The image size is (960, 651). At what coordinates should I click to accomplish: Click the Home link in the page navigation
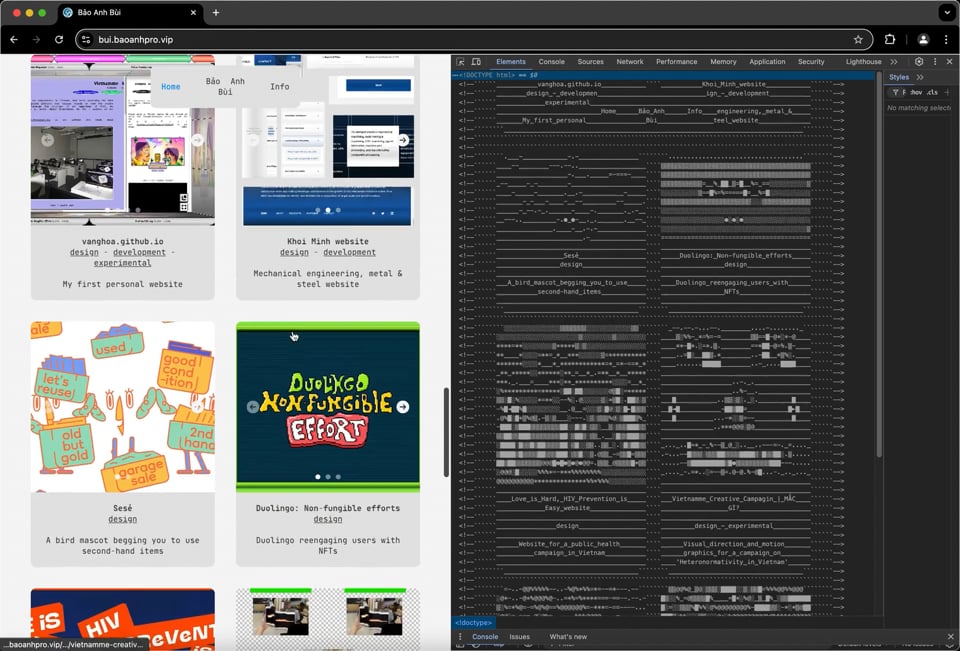click(x=170, y=86)
